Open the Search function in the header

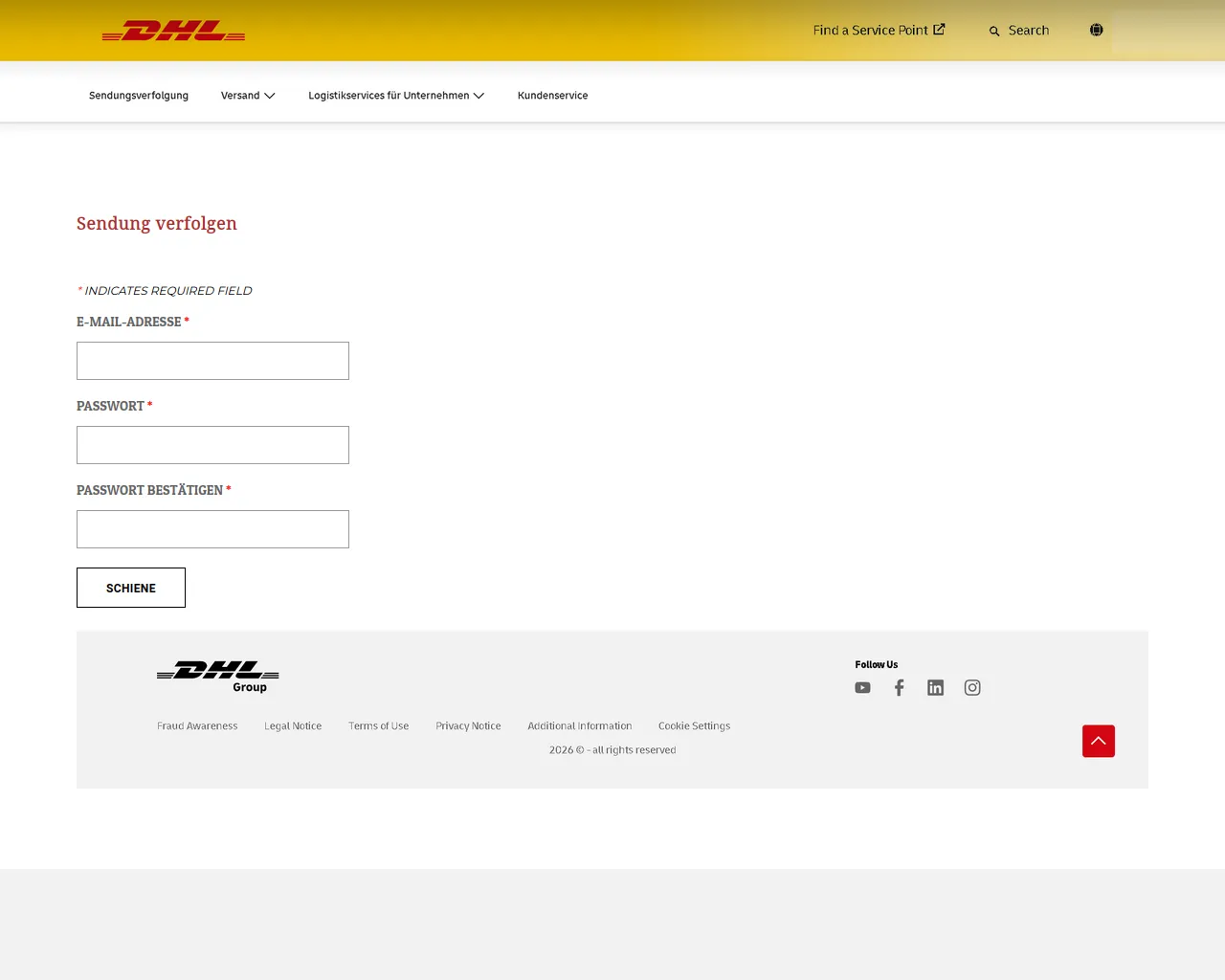click(x=1018, y=30)
